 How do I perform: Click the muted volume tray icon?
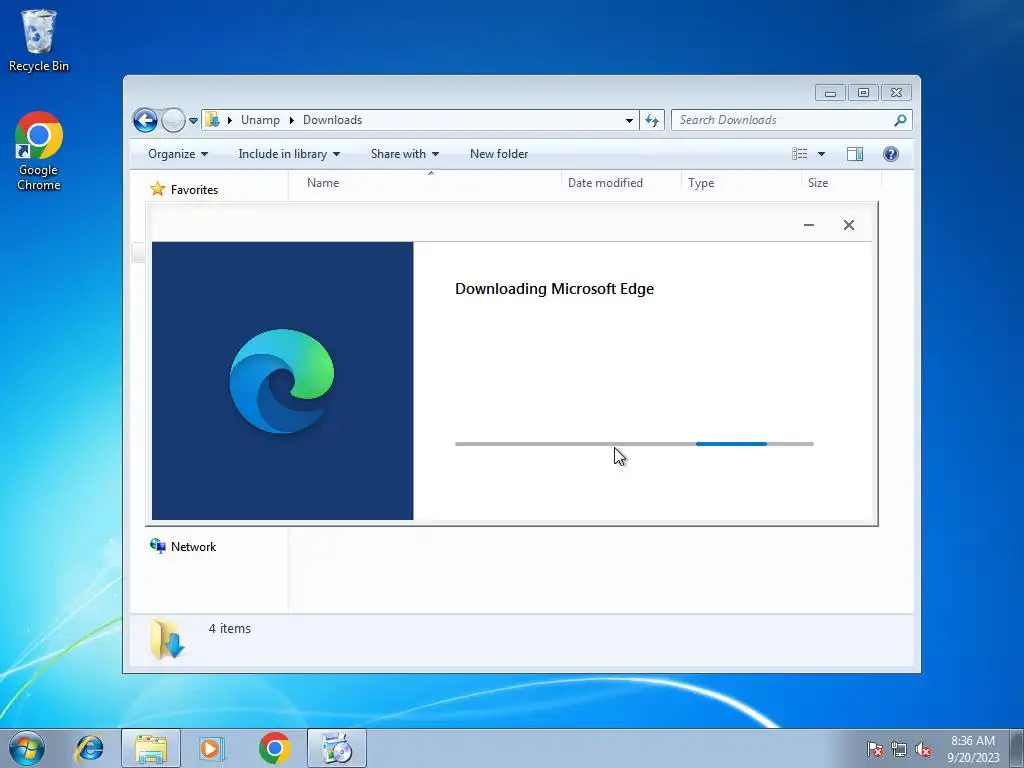923,749
